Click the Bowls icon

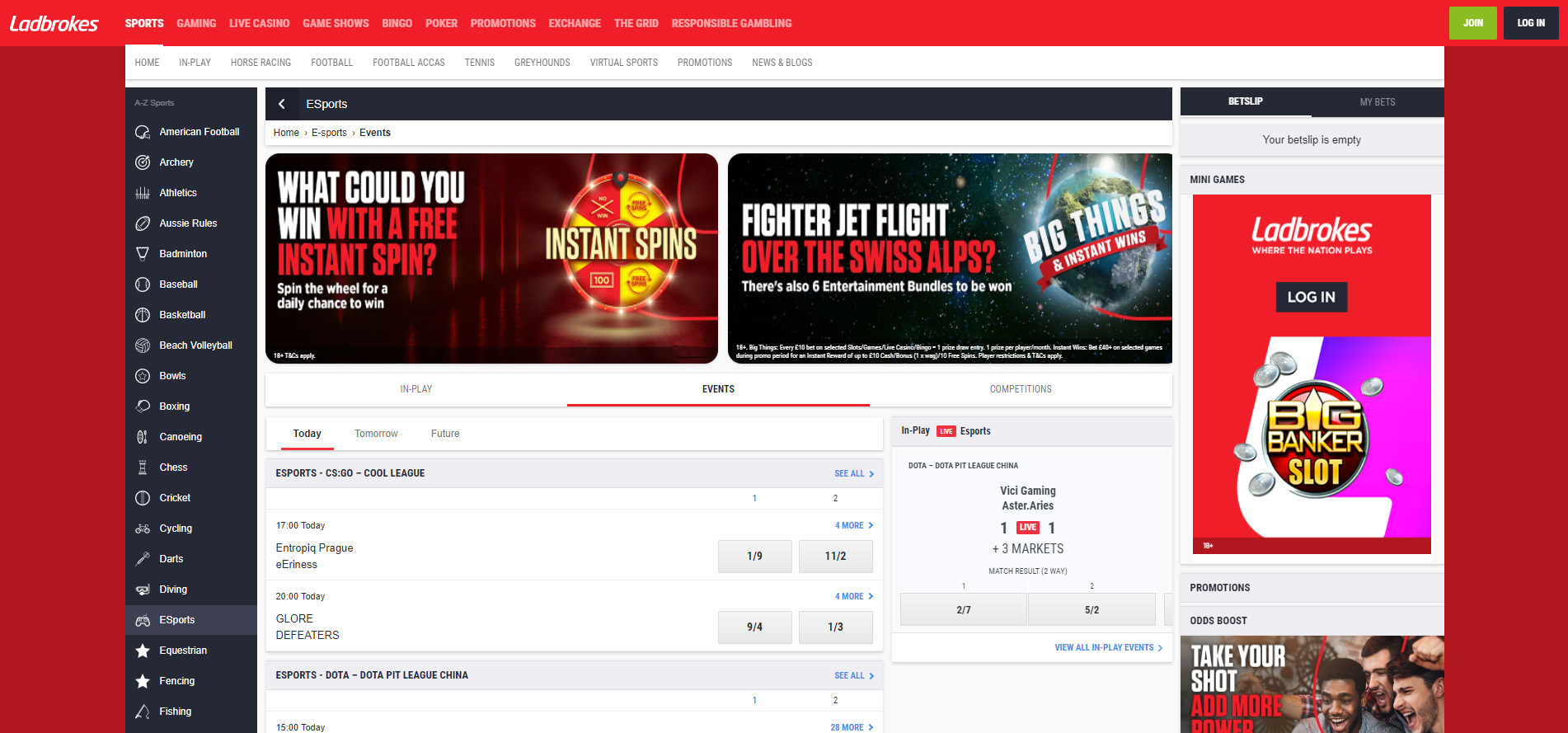click(x=143, y=376)
